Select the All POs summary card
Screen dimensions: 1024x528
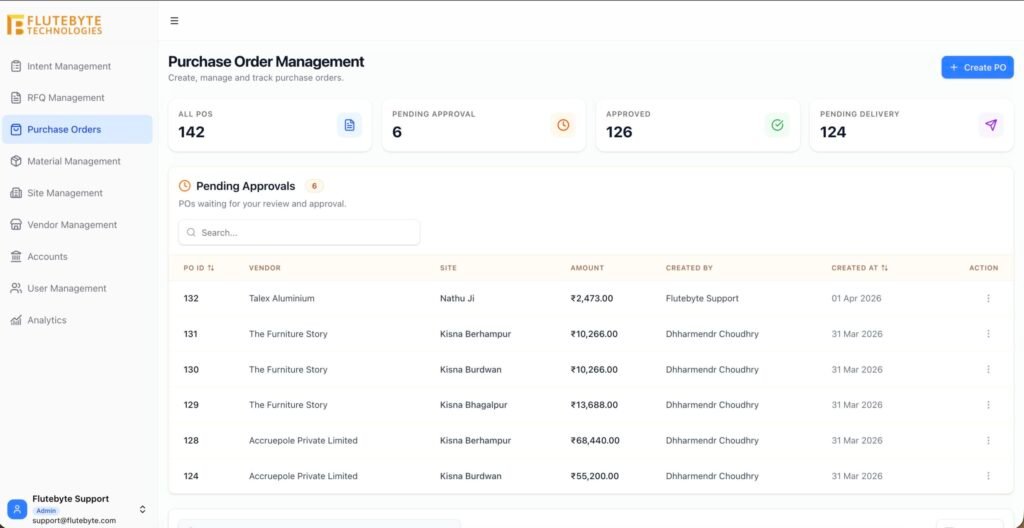(270, 125)
